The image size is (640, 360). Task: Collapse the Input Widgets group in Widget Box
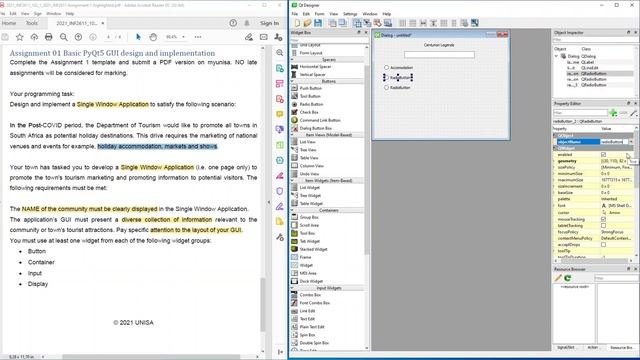point(292,288)
